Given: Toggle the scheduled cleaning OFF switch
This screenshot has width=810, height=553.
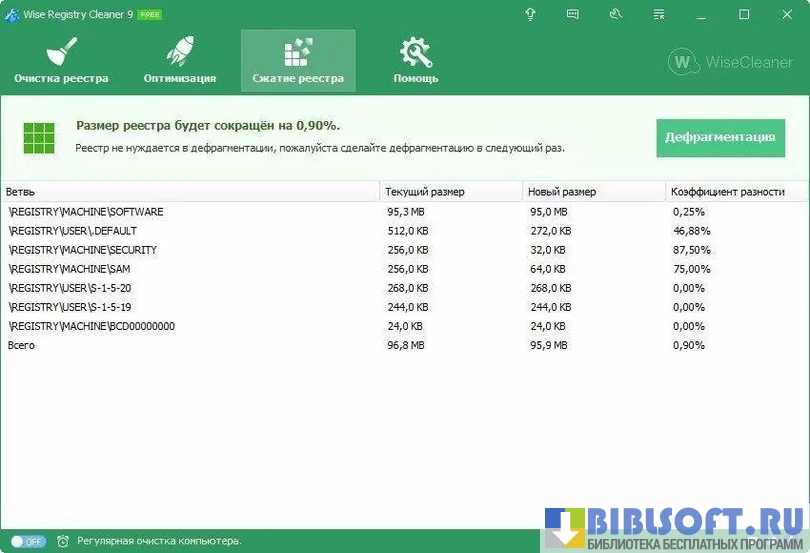Looking at the screenshot, I should pyautogui.click(x=28, y=541).
